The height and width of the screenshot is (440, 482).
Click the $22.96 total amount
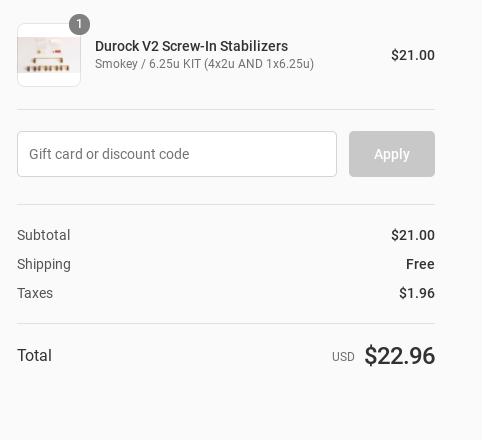[x=399, y=356]
